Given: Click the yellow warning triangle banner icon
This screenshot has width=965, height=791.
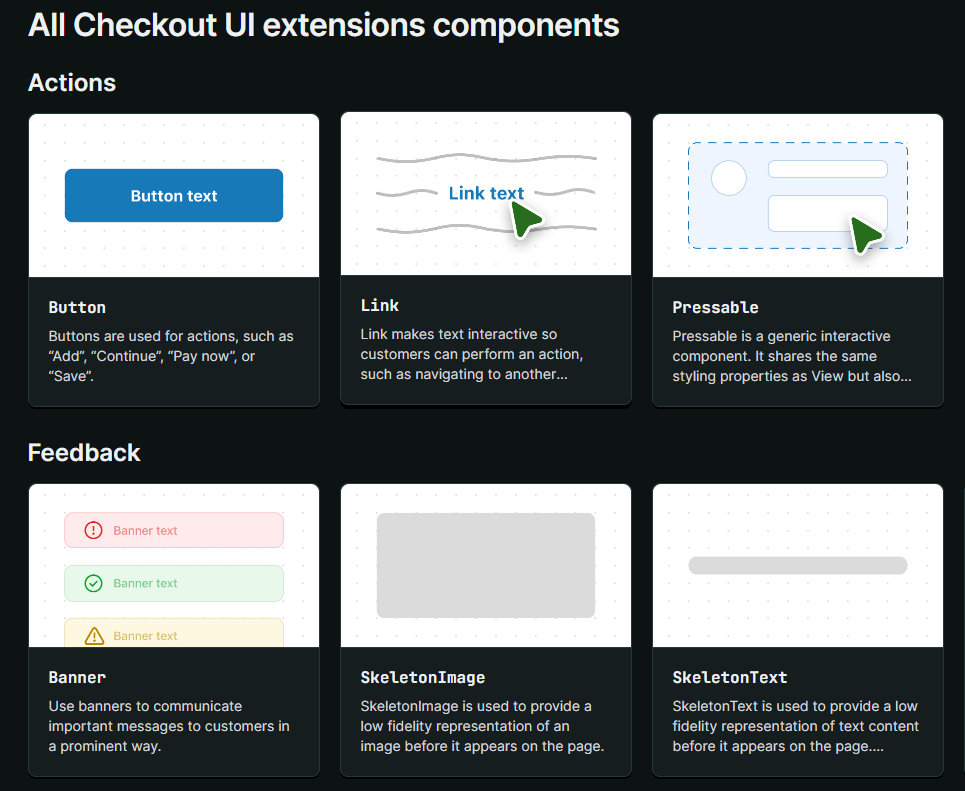Looking at the screenshot, I should point(94,636).
